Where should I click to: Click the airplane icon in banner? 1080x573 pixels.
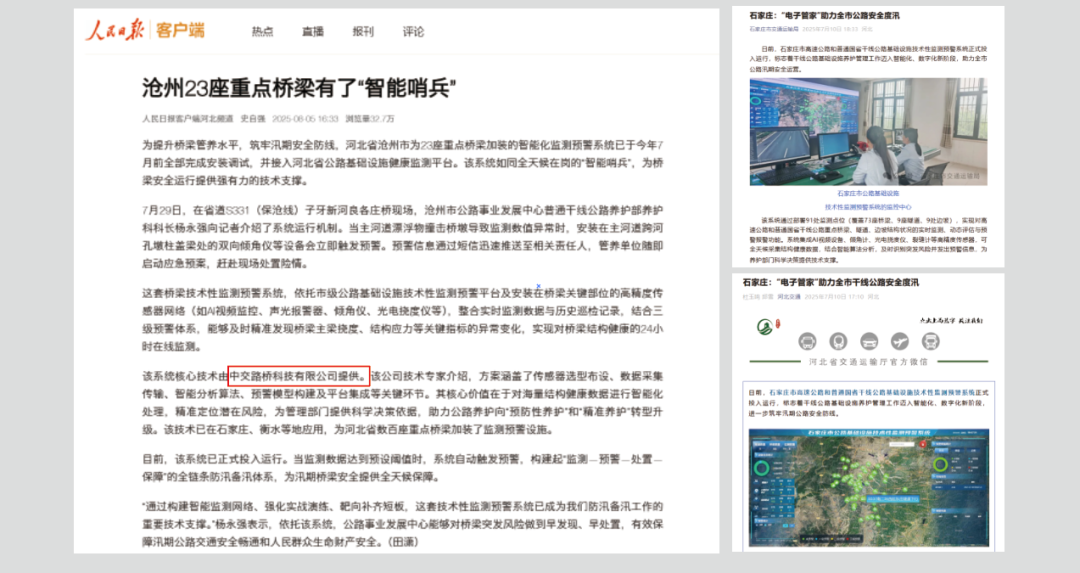tap(900, 341)
